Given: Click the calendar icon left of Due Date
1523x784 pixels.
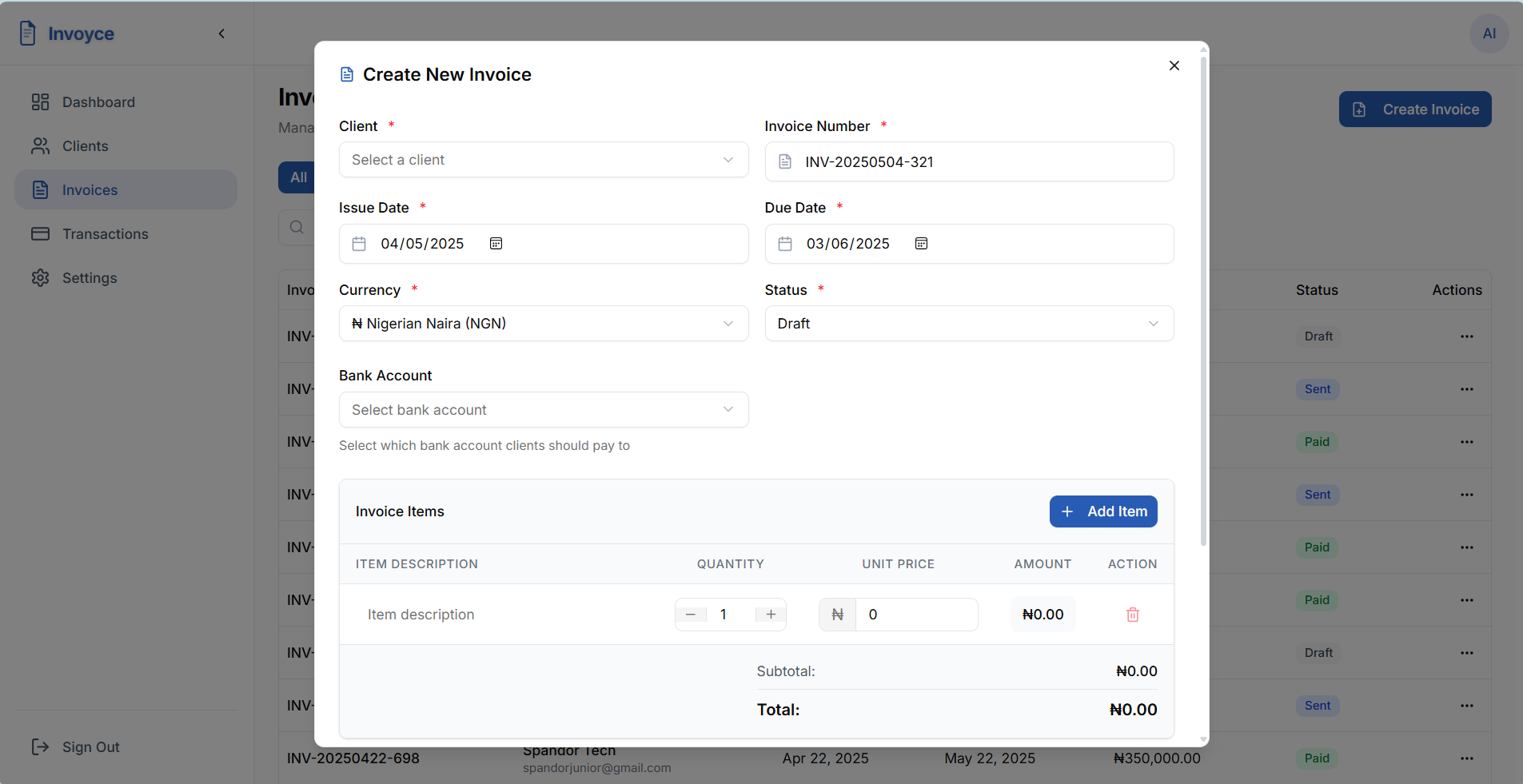Looking at the screenshot, I should 785,244.
